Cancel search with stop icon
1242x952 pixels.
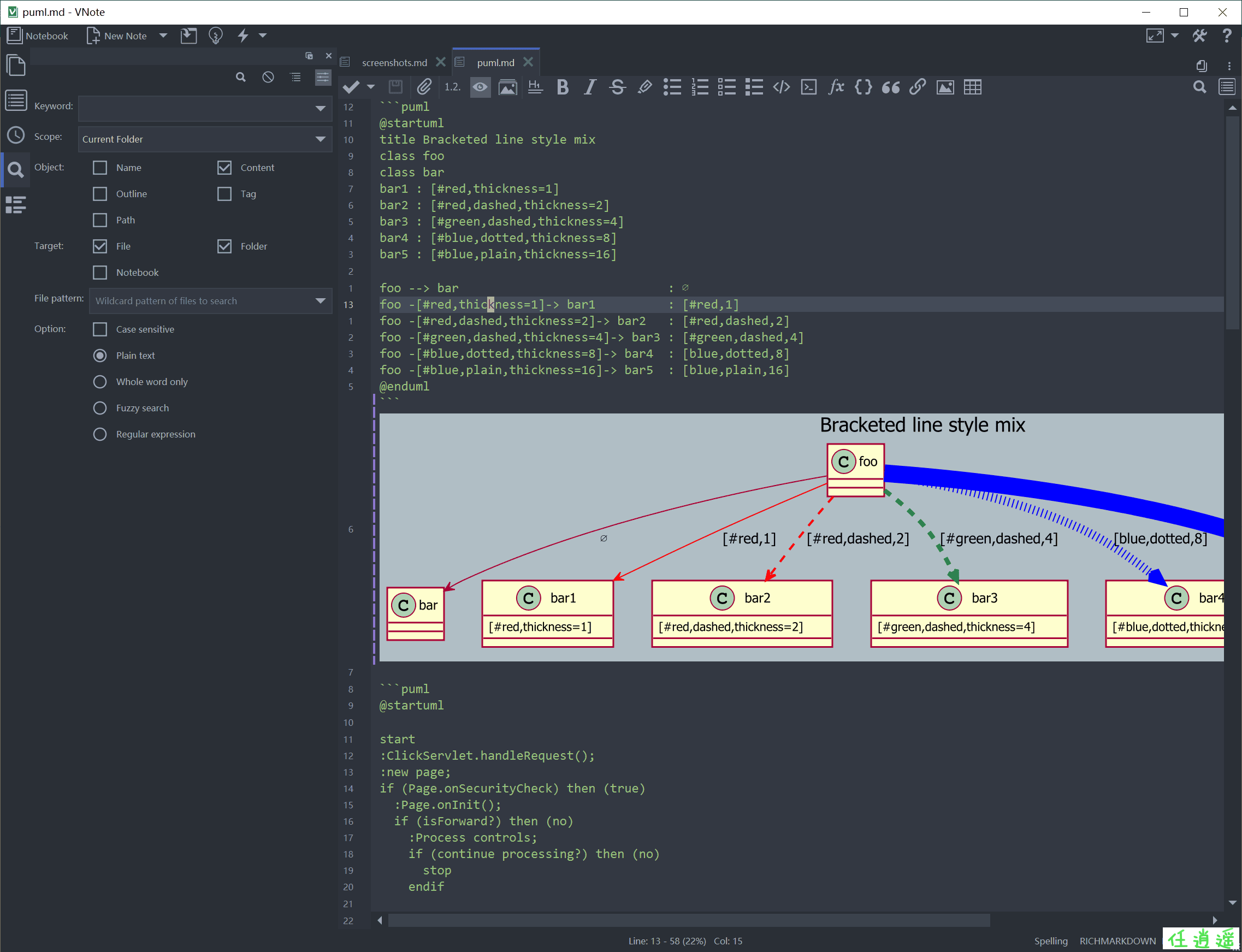268,77
